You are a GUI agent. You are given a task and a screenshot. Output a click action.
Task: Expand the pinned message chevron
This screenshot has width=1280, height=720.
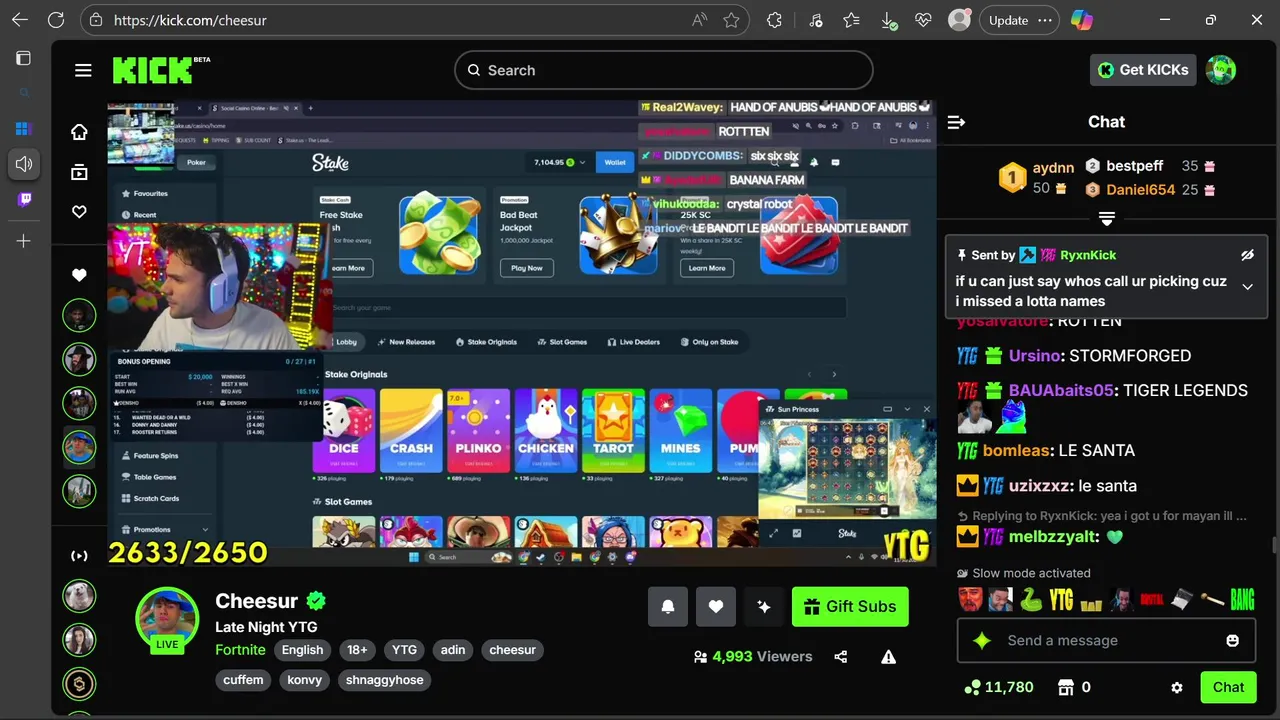[x=1247, y=287]
